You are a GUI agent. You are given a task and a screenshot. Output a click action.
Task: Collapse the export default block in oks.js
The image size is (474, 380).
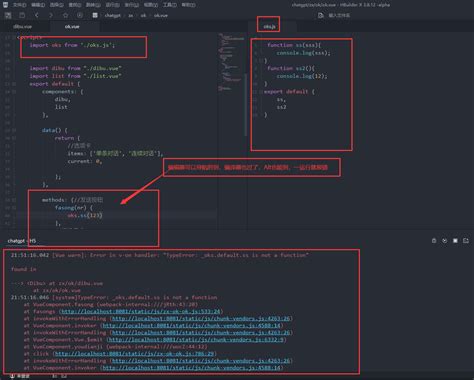tap(261, 92)
